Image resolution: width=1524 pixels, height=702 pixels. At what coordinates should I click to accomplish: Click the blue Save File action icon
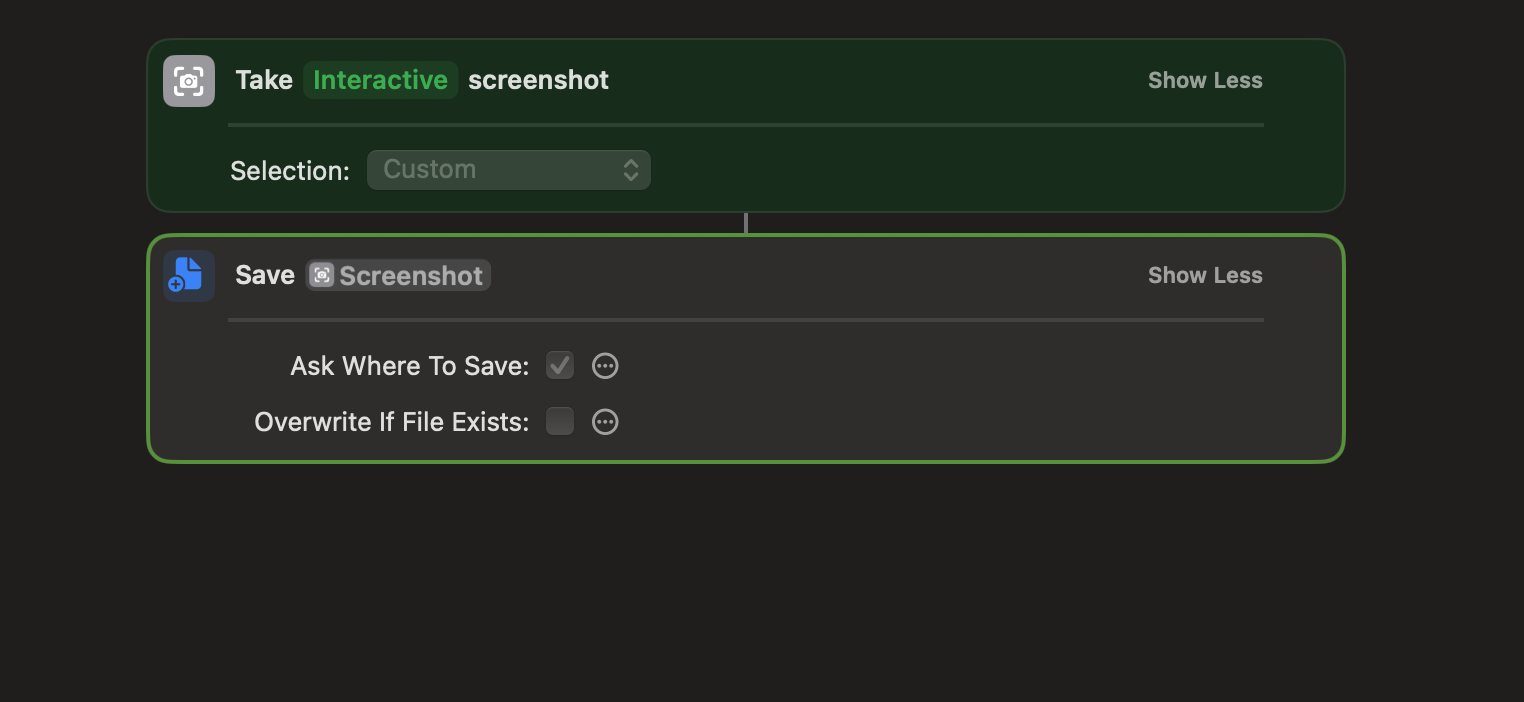coord(189,275)
